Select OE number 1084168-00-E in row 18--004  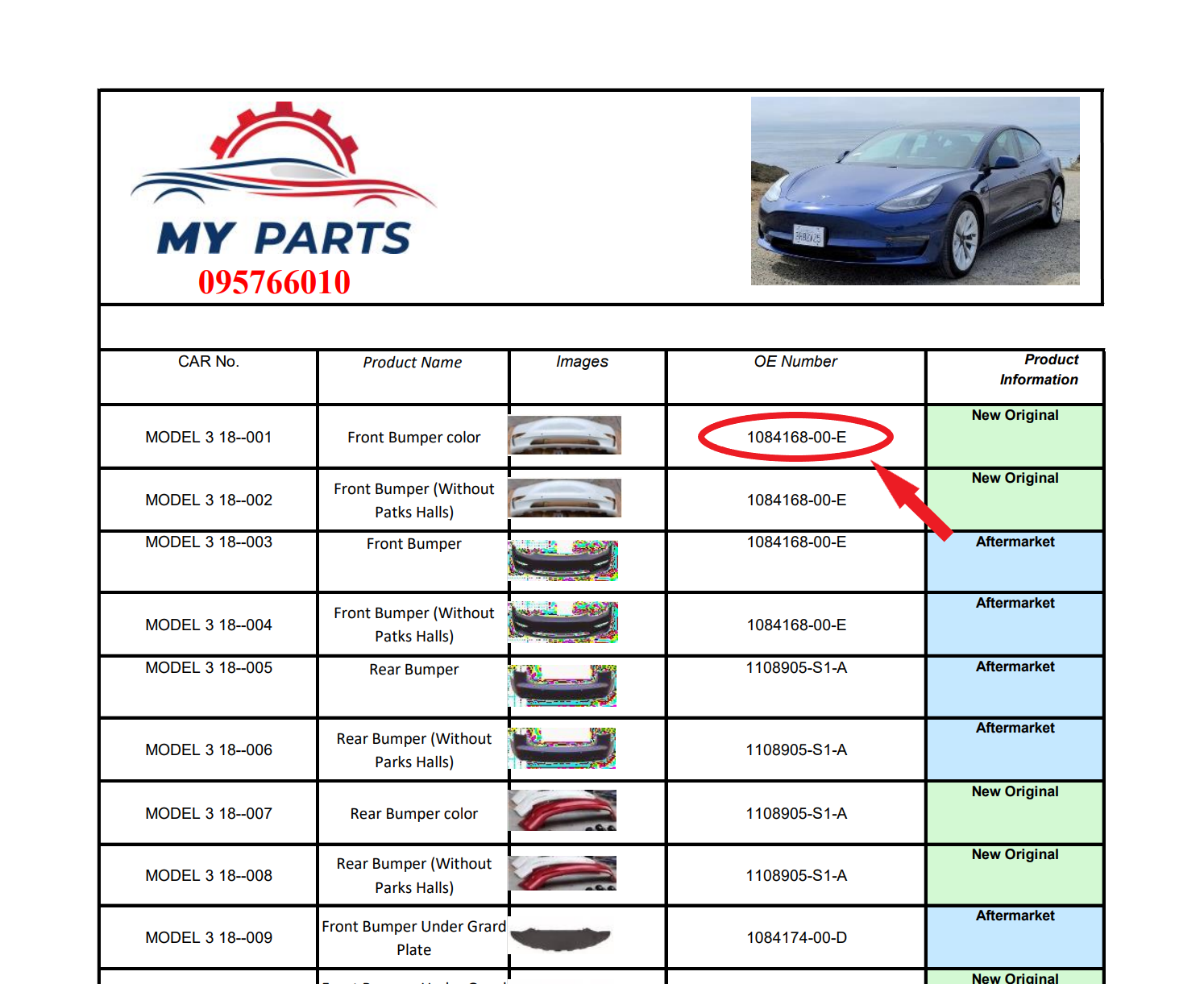796,625
